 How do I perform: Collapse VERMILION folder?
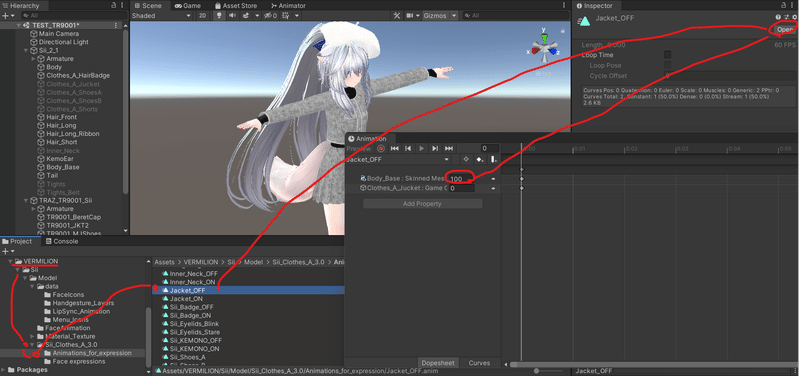click(11, 261)
